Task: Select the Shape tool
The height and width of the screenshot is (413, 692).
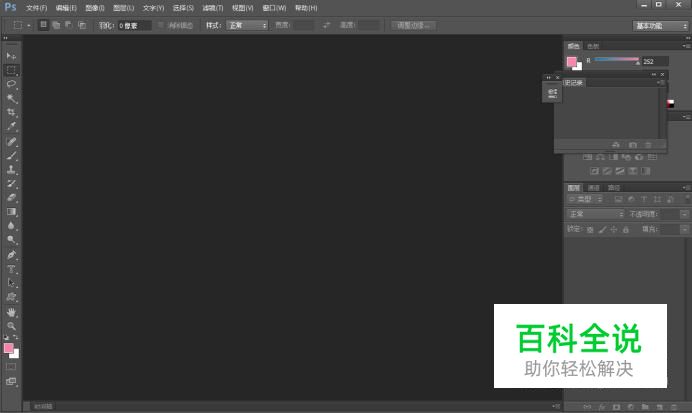Action: coord(11,297)
